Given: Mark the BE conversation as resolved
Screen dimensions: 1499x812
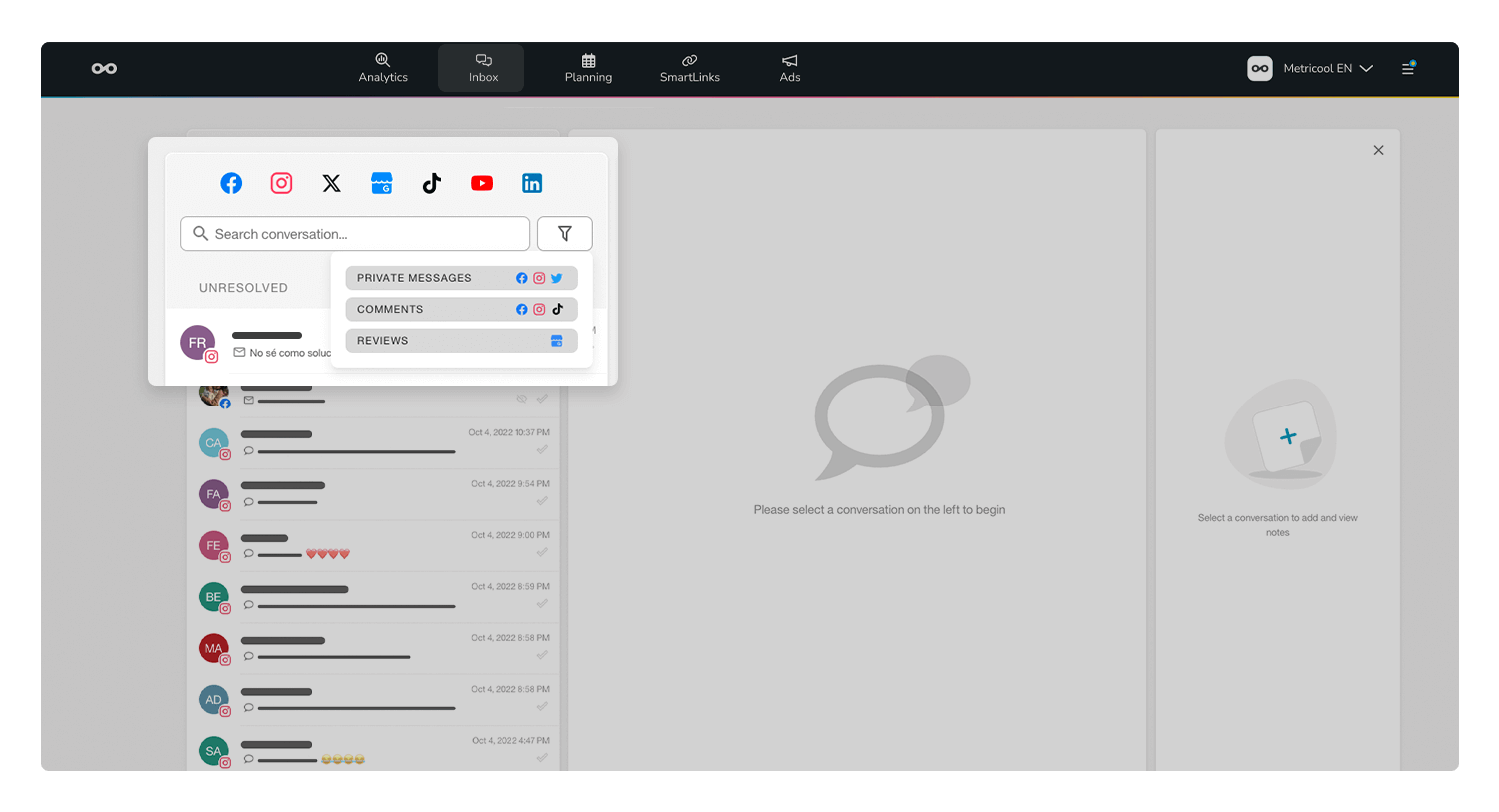Looking at the screenshot, I should coord(542,604).
